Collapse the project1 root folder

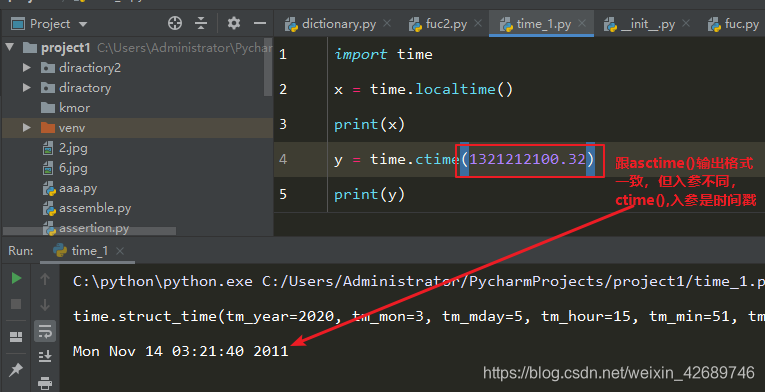[9, 47]
